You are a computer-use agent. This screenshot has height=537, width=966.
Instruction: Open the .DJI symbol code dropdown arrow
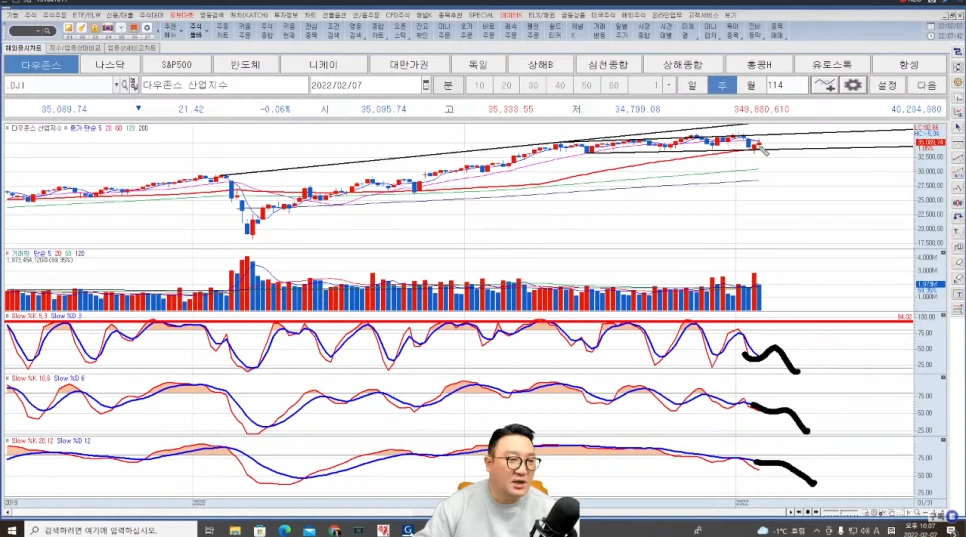(x=116, y=85)
